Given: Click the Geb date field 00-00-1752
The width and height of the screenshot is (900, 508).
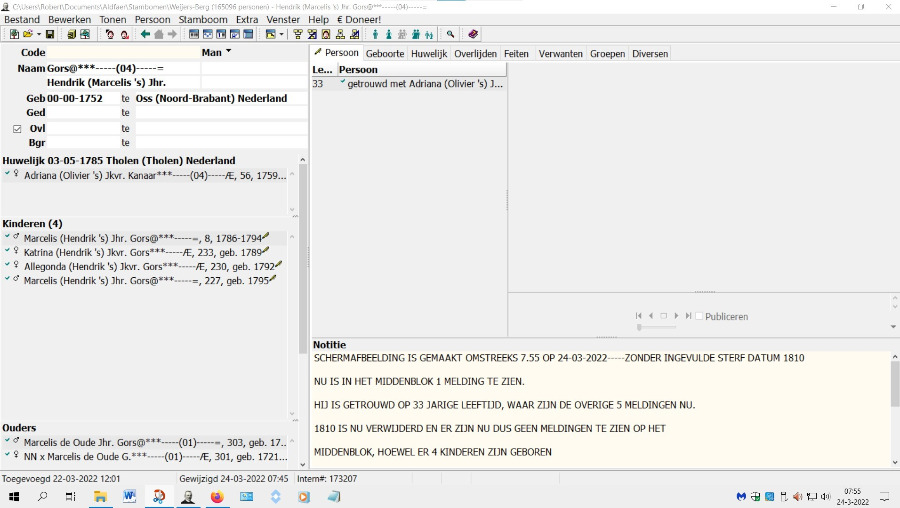Looking at the screenshot, I should tap(80, 98).
